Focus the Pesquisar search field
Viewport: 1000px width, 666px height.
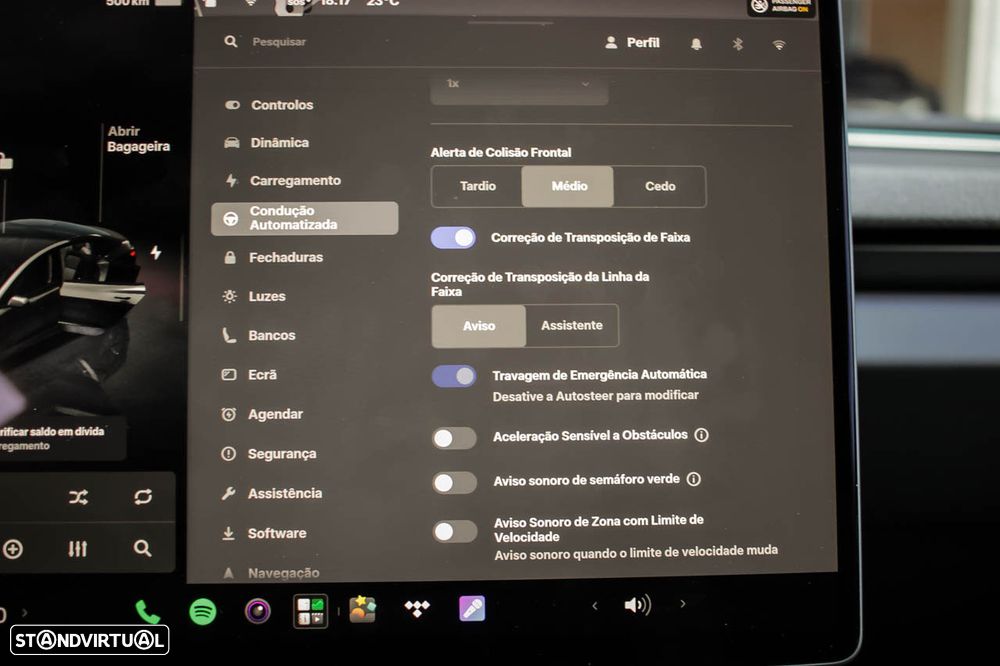[x=279, y=41]
